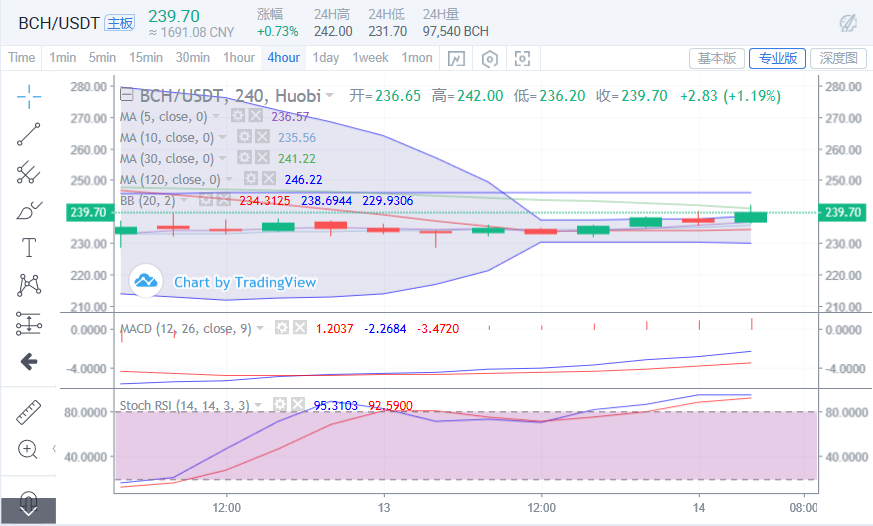
Task: Expand BB indicator dropdown arrow
Action: (184, 200)
